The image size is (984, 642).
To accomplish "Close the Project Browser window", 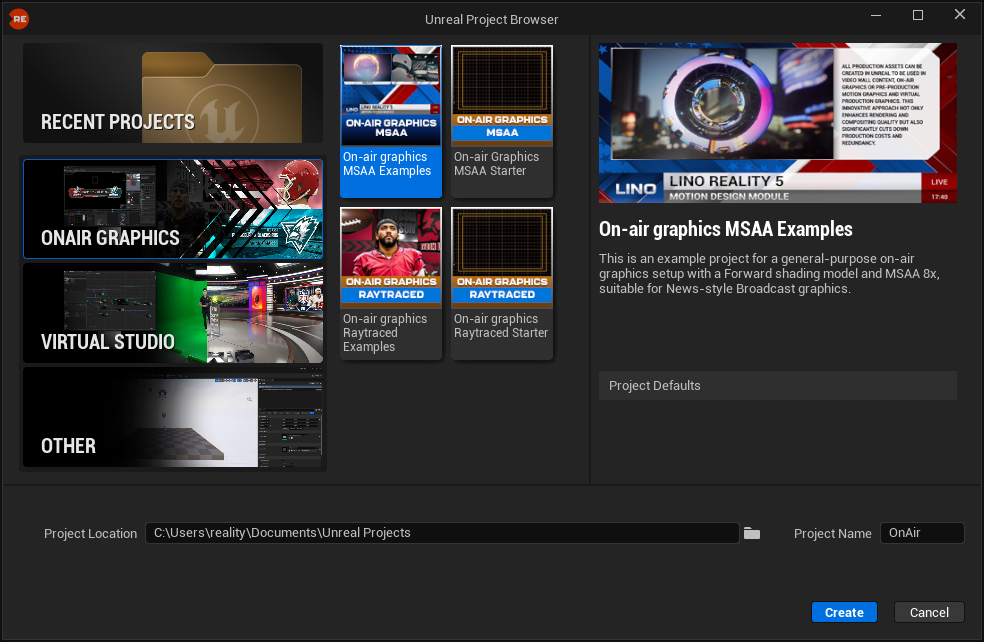I will pos(960,14).
